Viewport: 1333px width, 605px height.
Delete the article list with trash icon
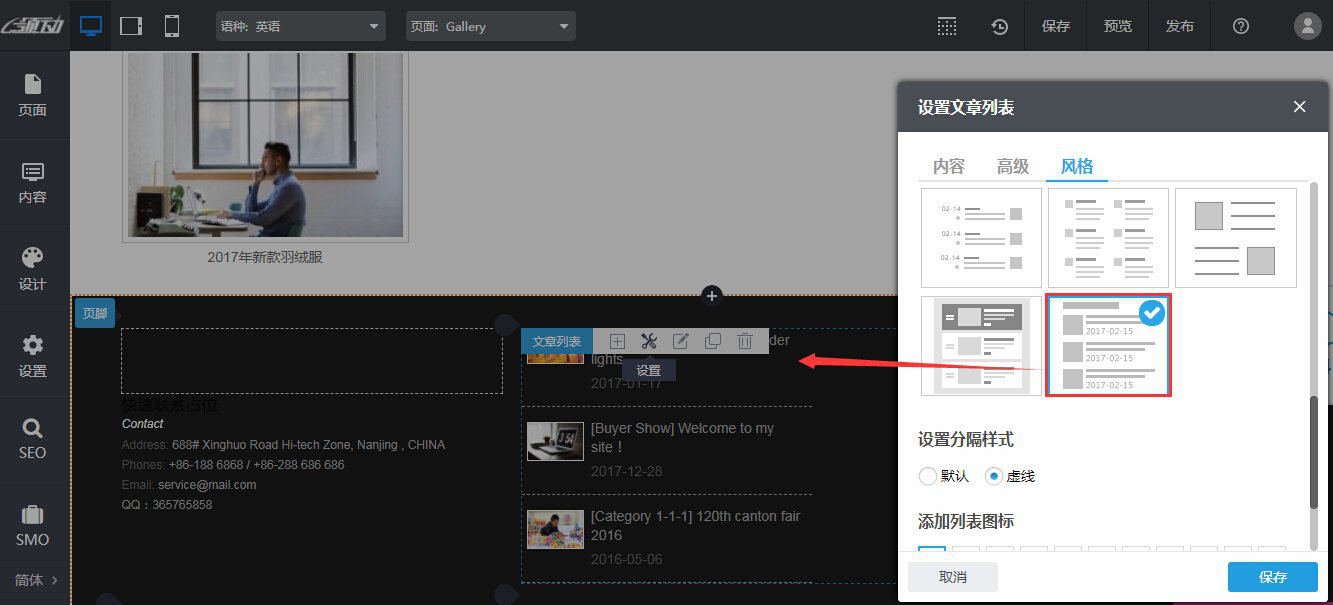pyautogui.click(x=744, y=341)
